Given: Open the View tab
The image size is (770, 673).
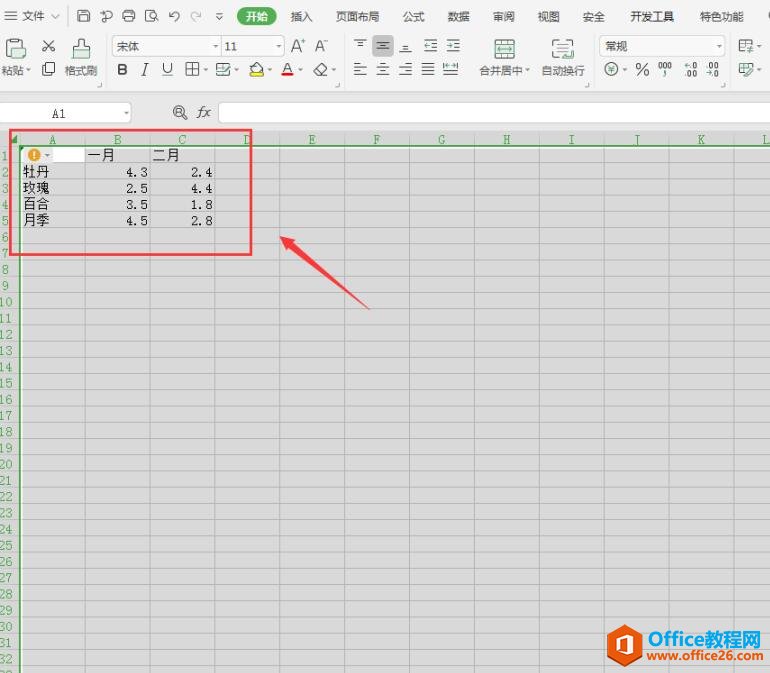Looking at the screenshot, I should pos(549,17).
